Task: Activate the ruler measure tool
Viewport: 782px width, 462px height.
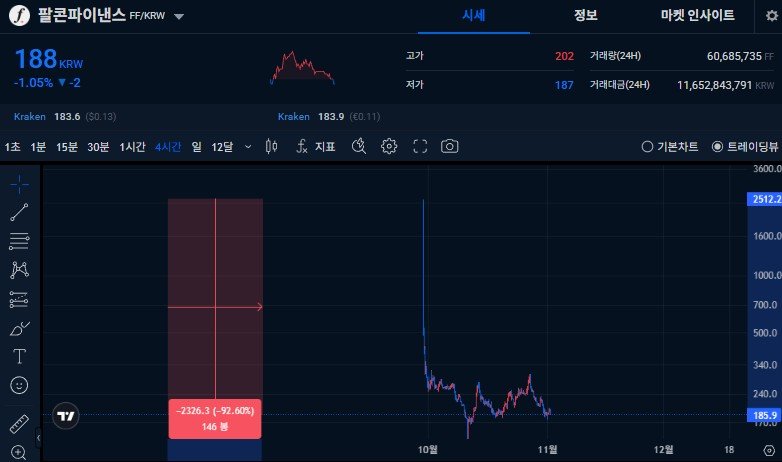Action: (x=19, y=423)
